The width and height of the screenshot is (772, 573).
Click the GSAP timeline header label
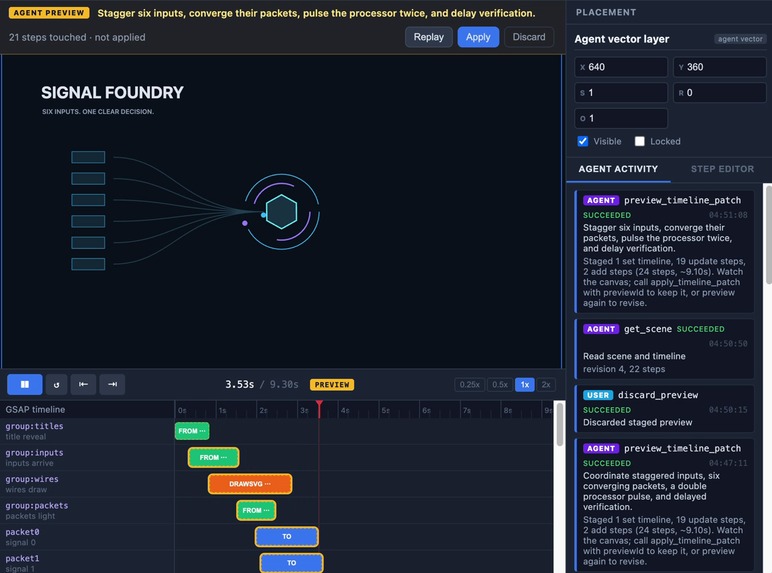(35, 410)
